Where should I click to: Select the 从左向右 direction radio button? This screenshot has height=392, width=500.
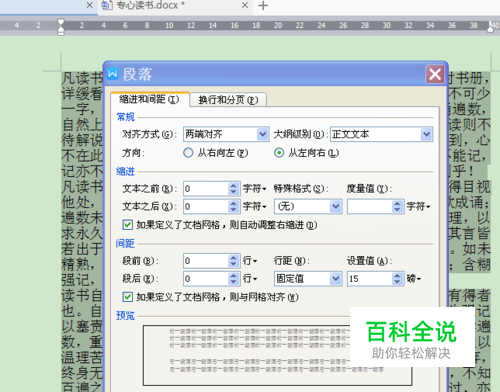279,153
